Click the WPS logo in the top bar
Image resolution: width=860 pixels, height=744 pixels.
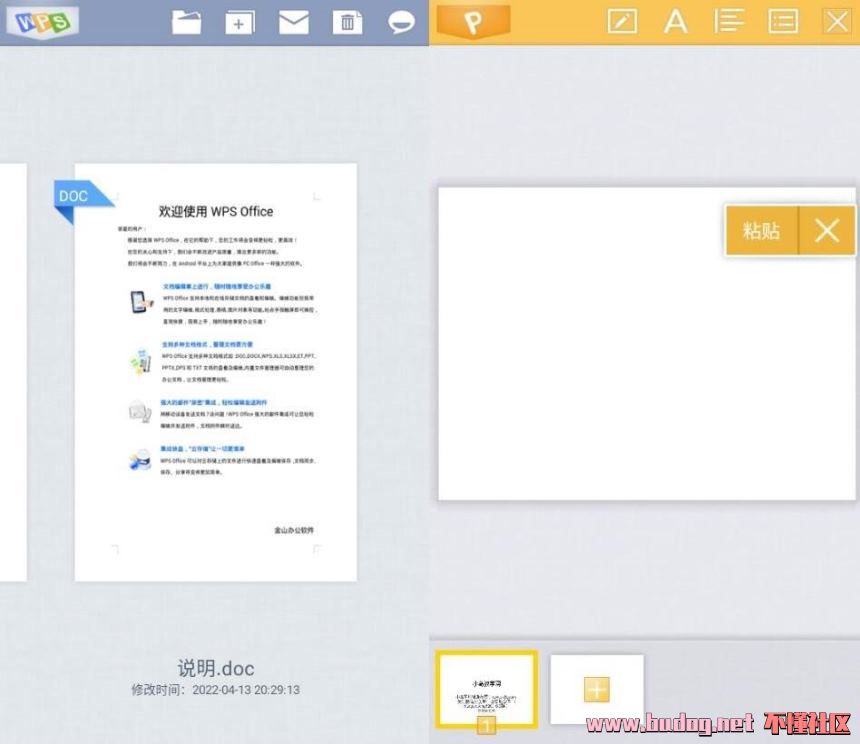(x=42, y=21)
